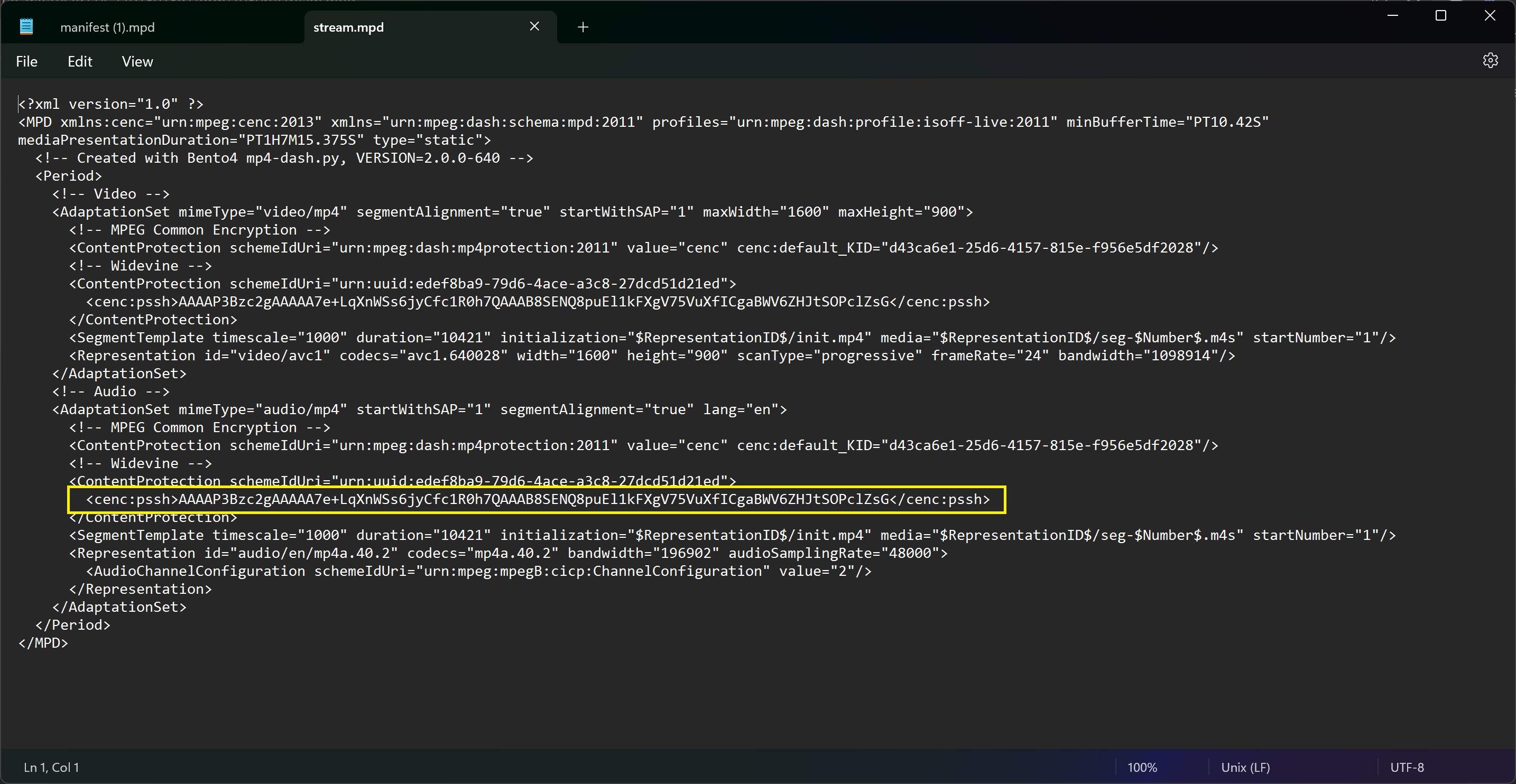This screenshot has height=784, width=1516.
Task: Switch to the manifest (1).mpd tab
Action: 108,27
